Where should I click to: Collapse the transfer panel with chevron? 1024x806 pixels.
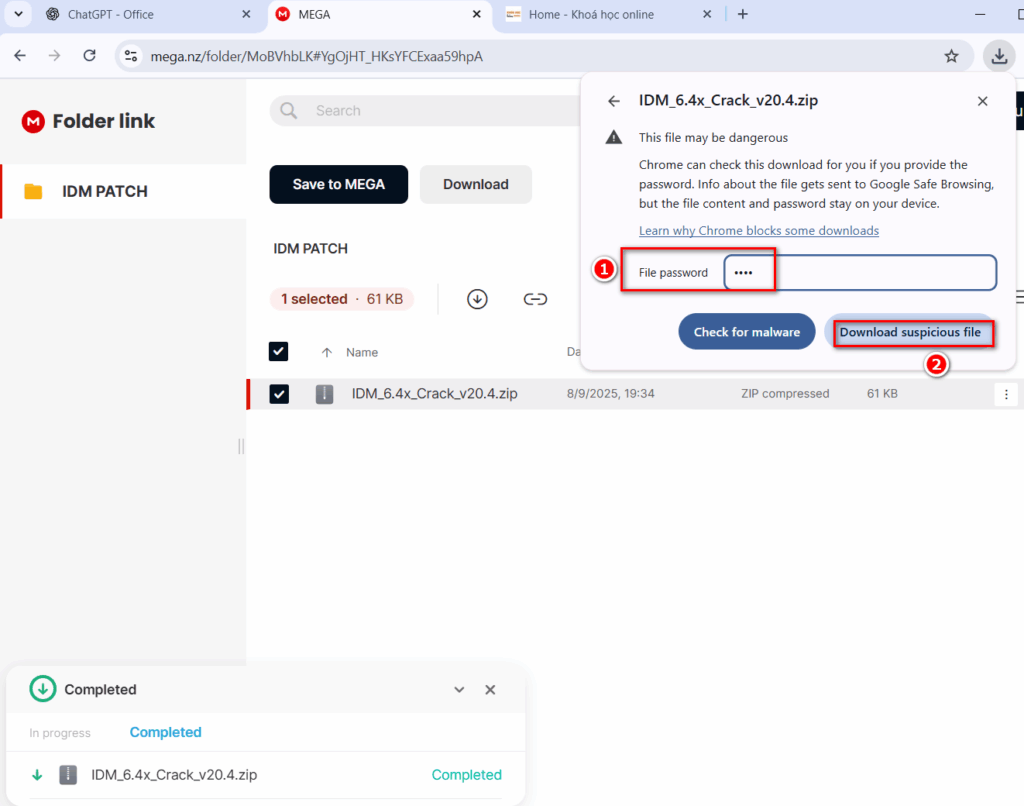click(x=459, y=690)
